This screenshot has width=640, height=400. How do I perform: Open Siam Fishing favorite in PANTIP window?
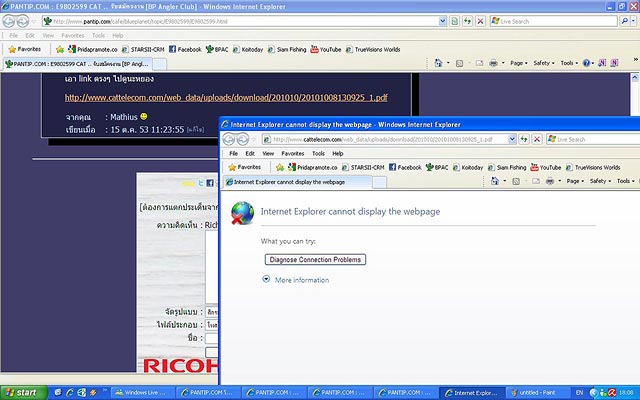pos(287,49)
